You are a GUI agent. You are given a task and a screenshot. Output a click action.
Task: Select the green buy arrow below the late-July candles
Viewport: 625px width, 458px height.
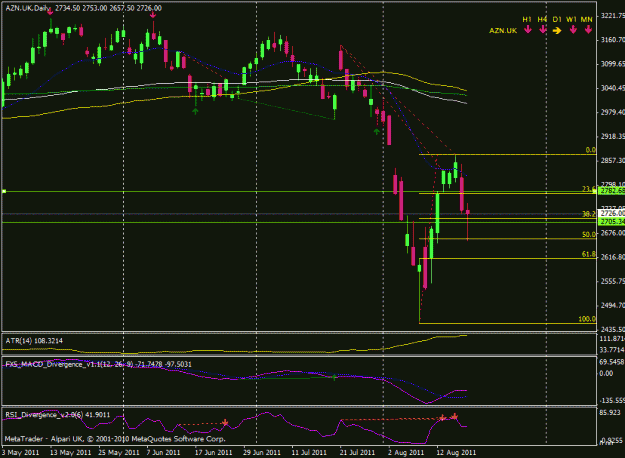tap(377, 131)
